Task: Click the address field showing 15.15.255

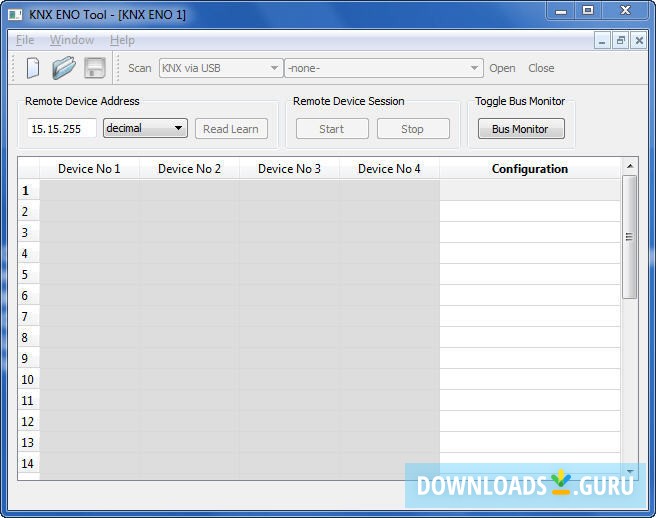Action: tap(62, 128)
